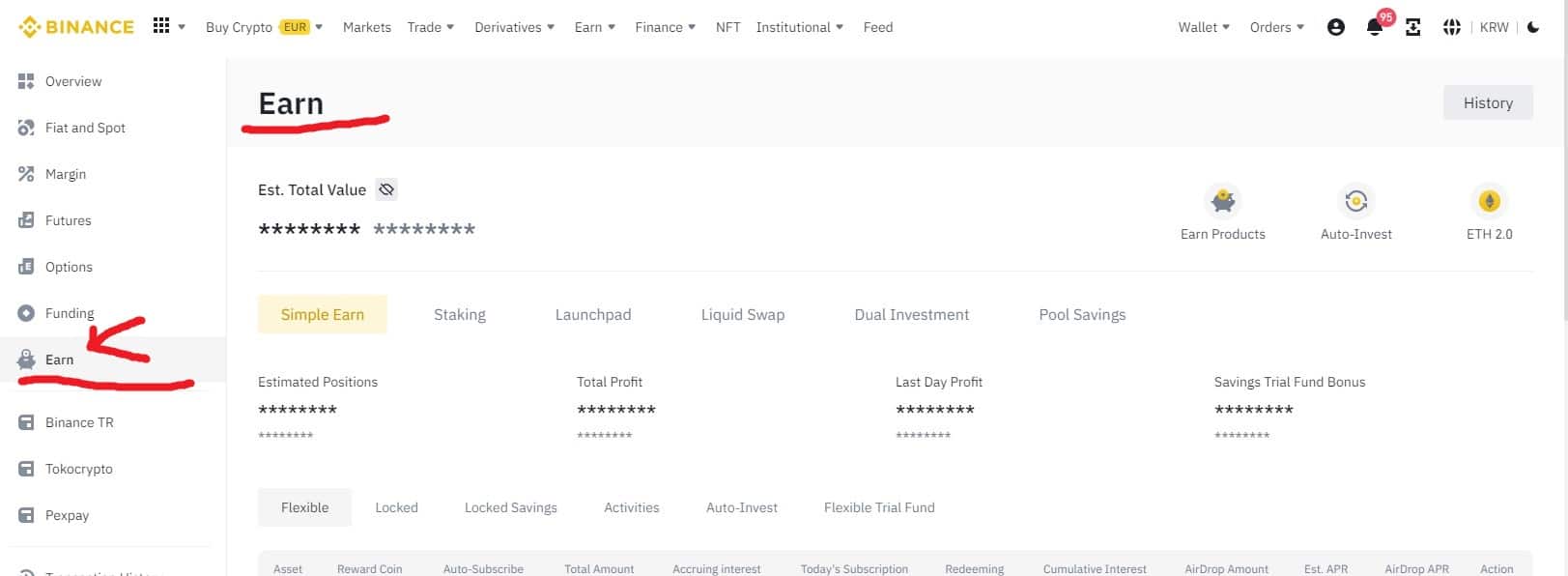
Task: Open the Buy Crypto EUR dropdown
Action: pos(264,27)
